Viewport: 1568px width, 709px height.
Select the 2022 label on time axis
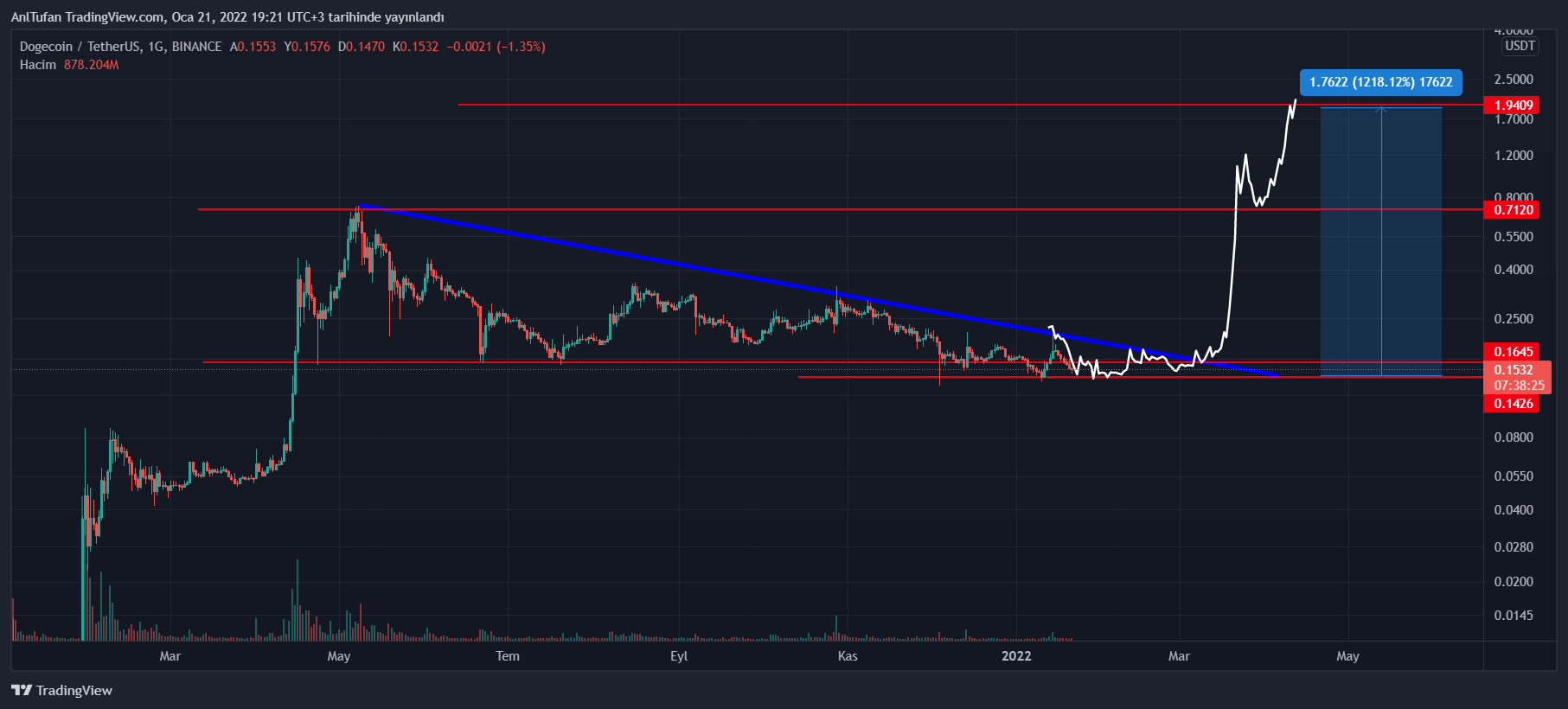tap(1016, 656)
